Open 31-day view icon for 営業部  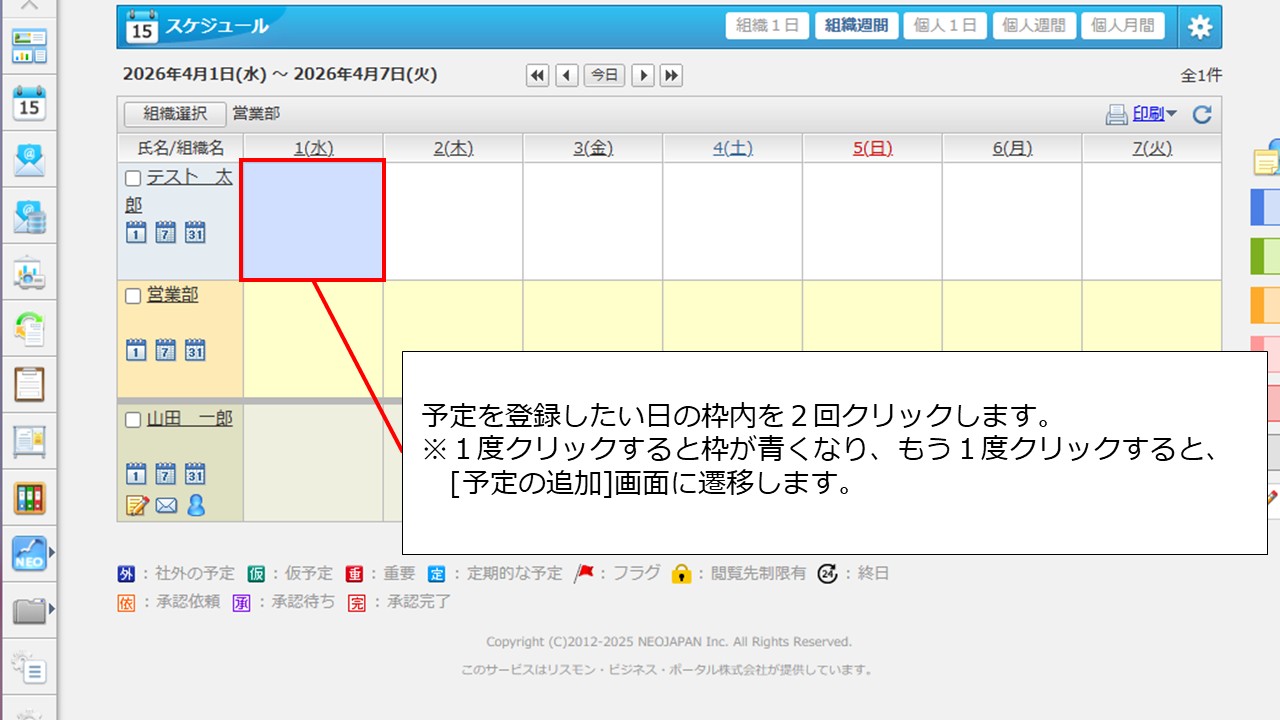pos(195,350)
